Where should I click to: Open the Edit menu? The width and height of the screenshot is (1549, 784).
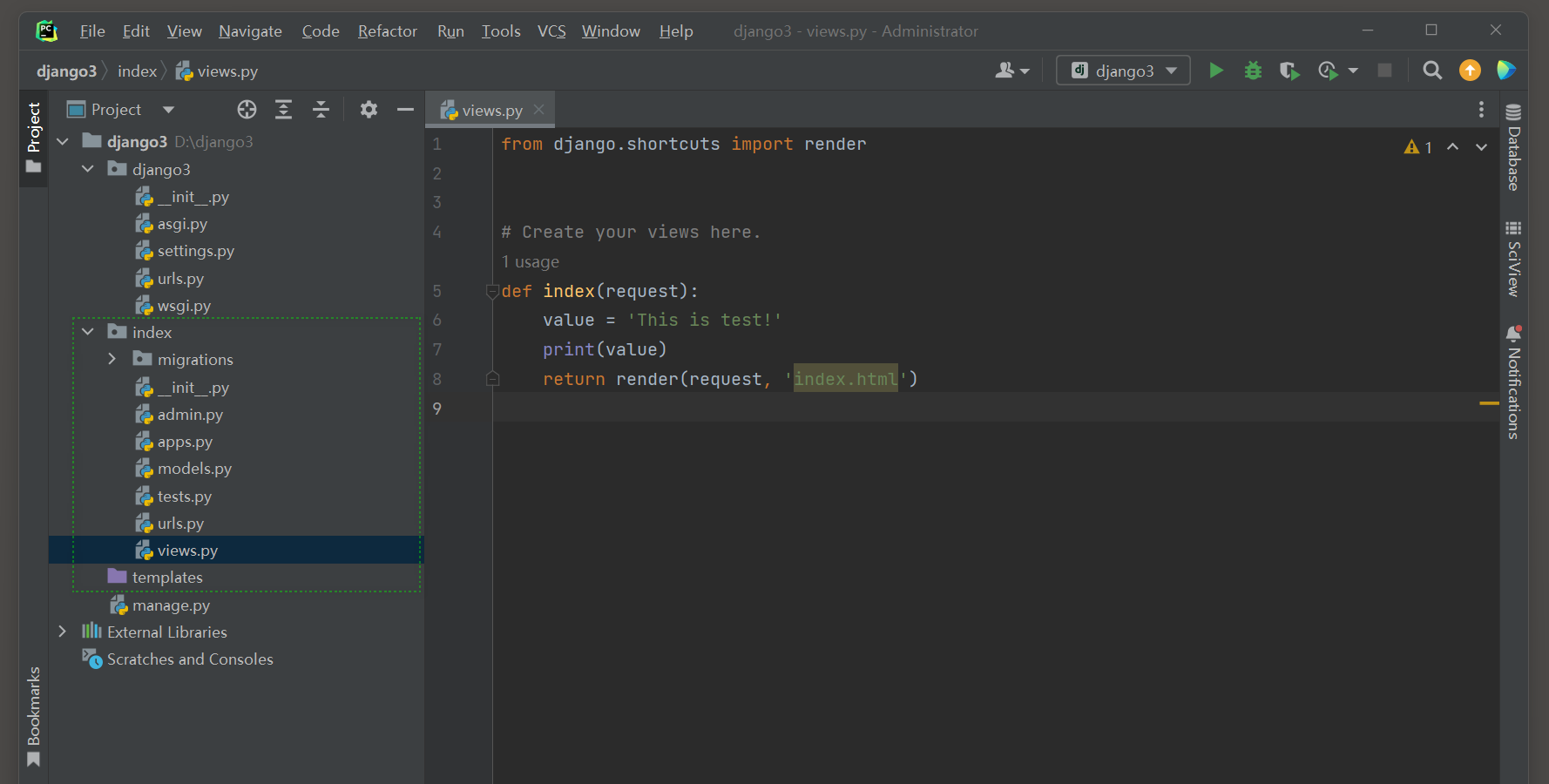[x=136, y=31]
